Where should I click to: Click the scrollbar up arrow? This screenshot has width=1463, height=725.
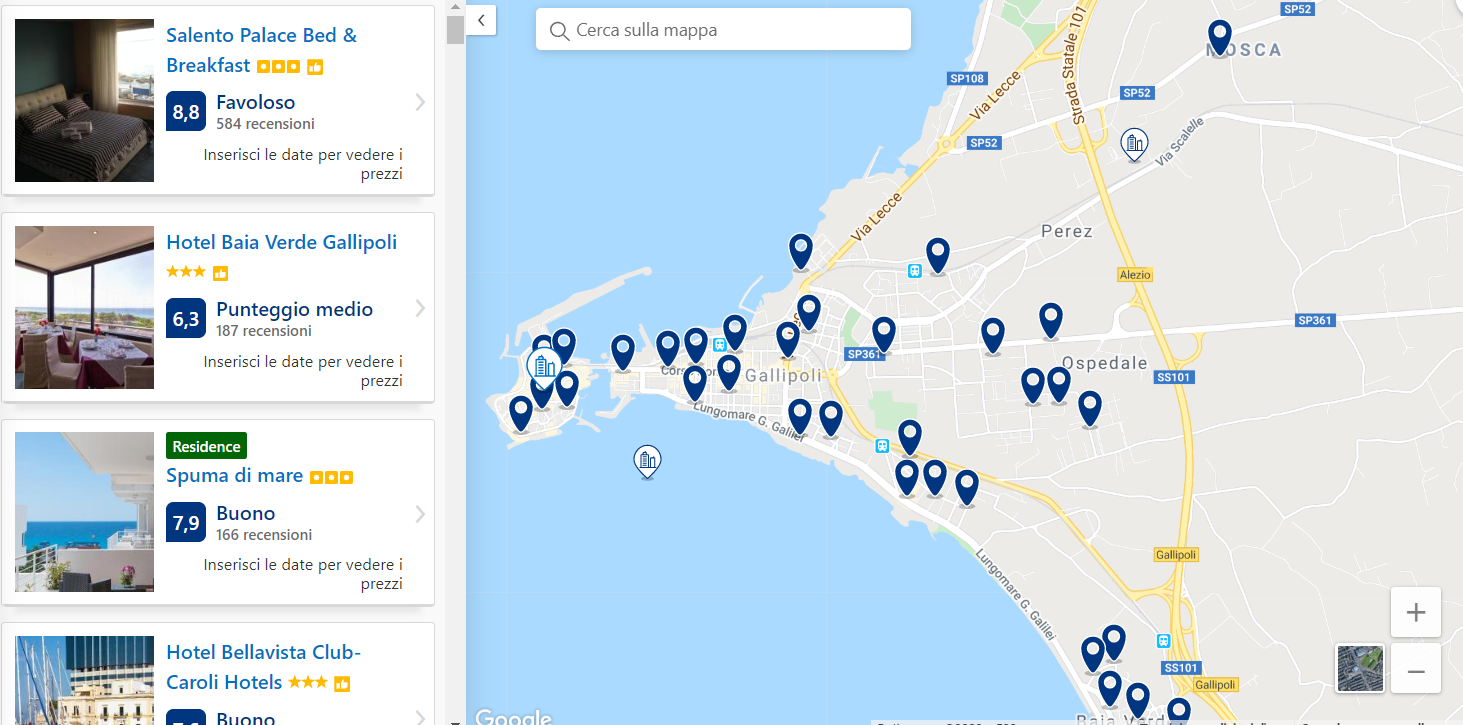pyautogui.click(x=456, y=6)
